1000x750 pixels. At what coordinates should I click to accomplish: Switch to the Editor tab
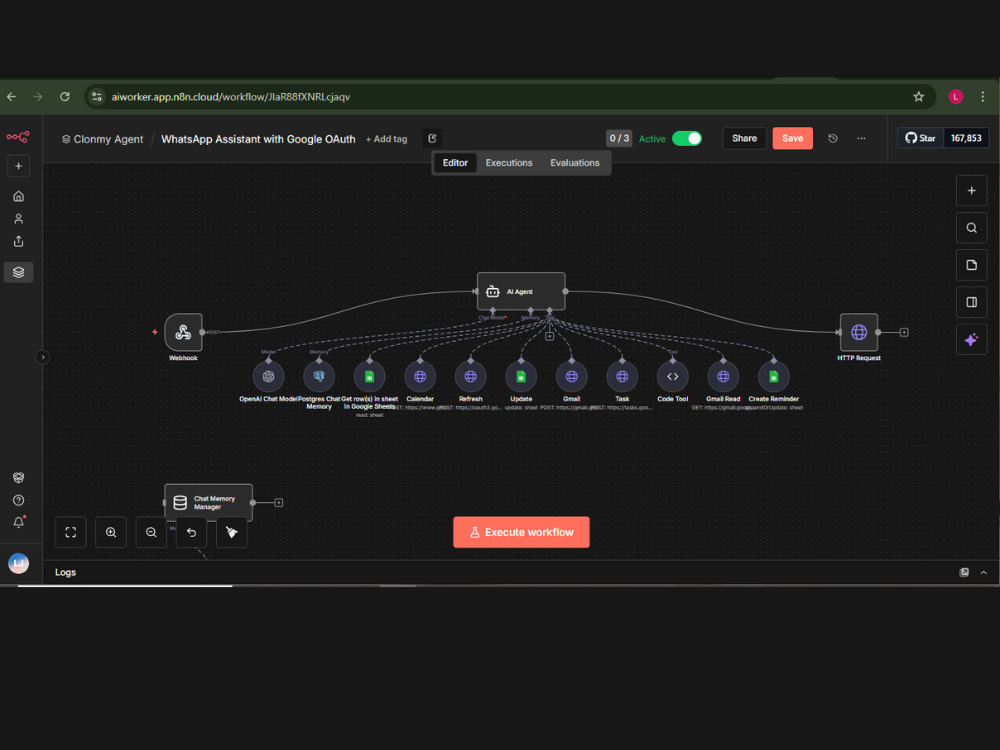tap(455, 163)
